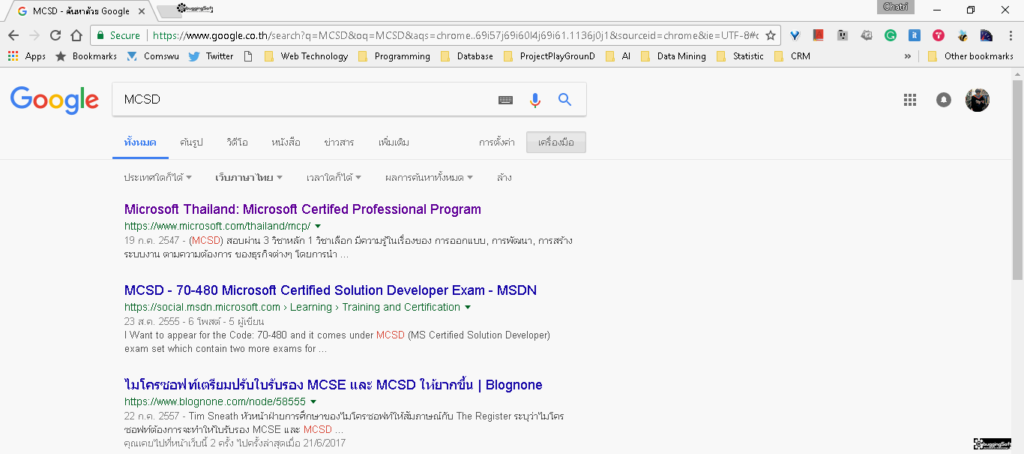Click the address bar URL
Viewport: 1024px width, 454px height.
point(454,36)
